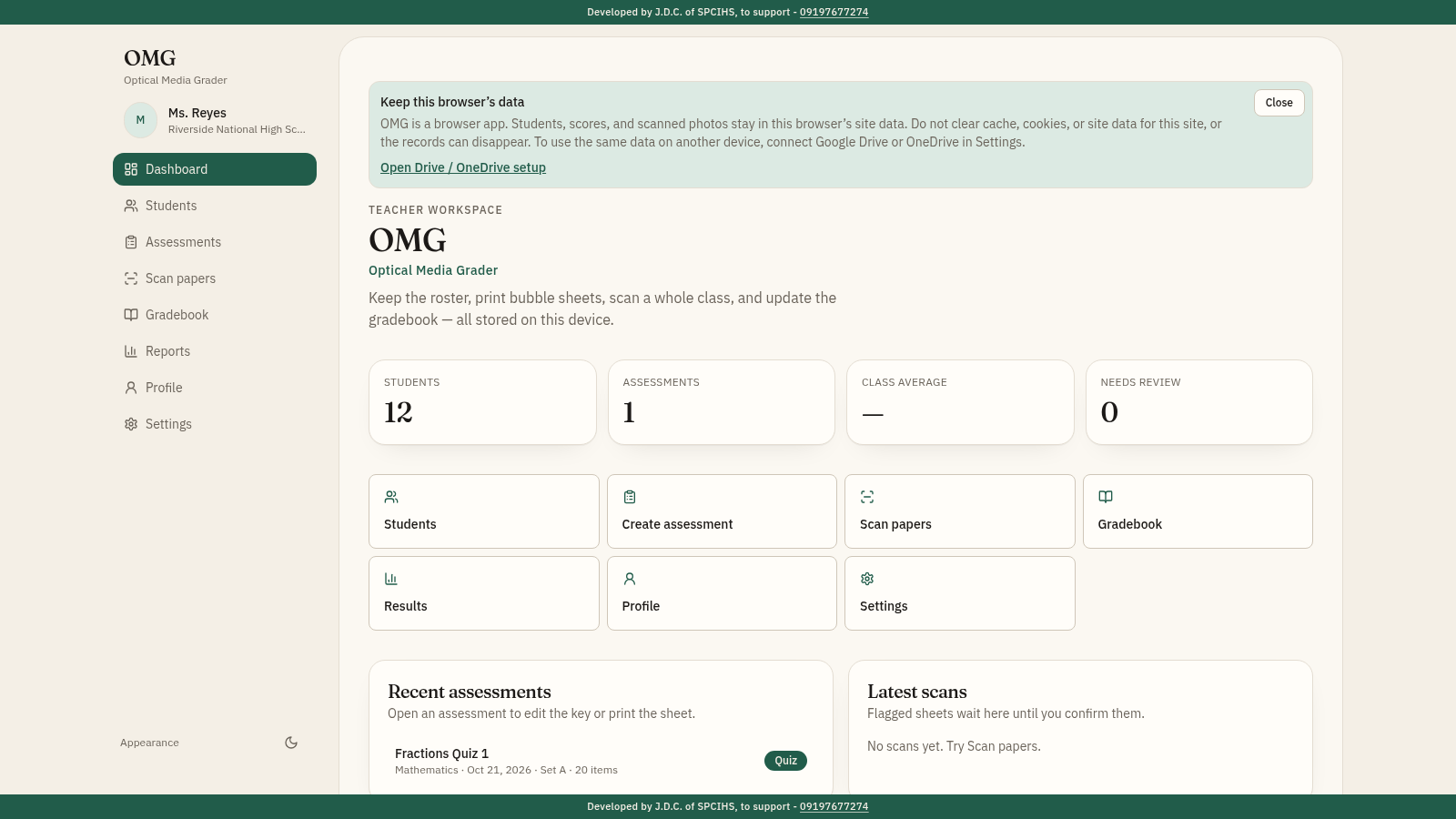Close the browser data notice
Viewport: 1456px width, 819px height.
(1279, 103)
